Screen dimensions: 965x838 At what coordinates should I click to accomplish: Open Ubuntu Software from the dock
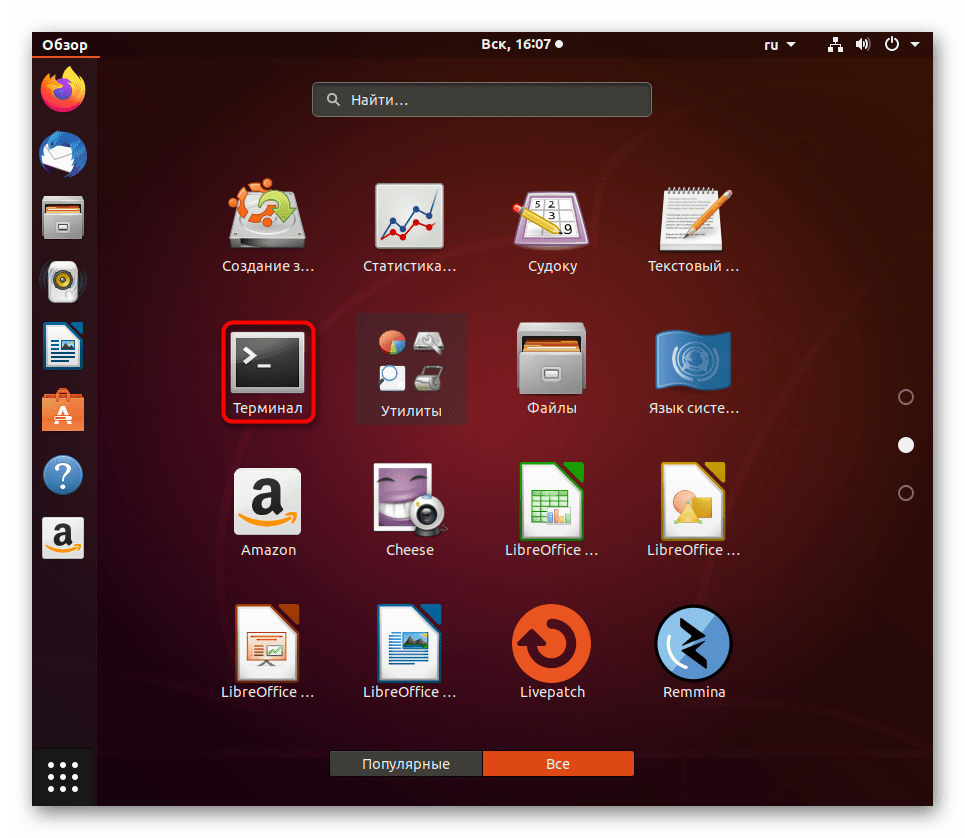tap(63, 410)
